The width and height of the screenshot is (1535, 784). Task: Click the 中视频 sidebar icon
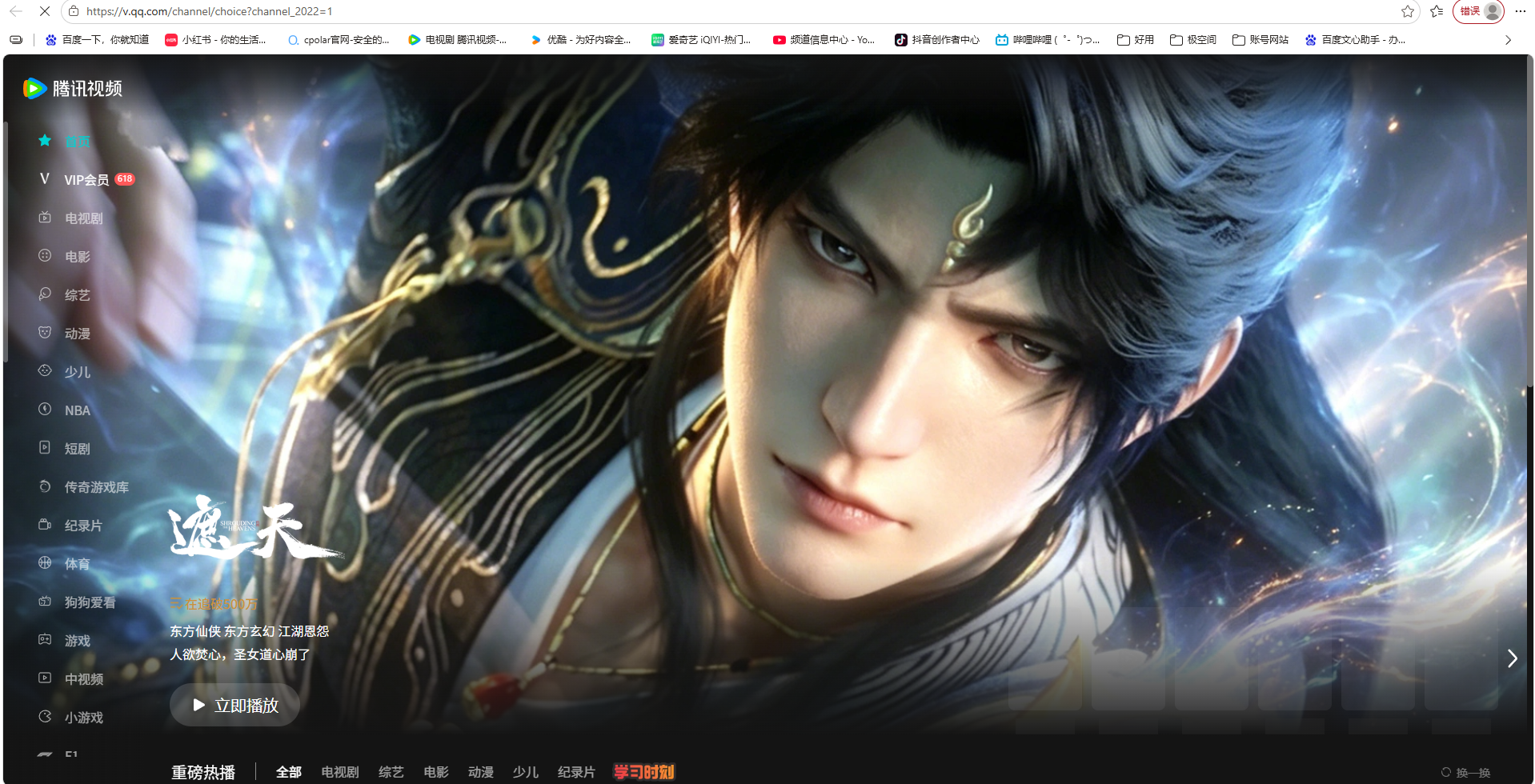[x=45, y=678]
